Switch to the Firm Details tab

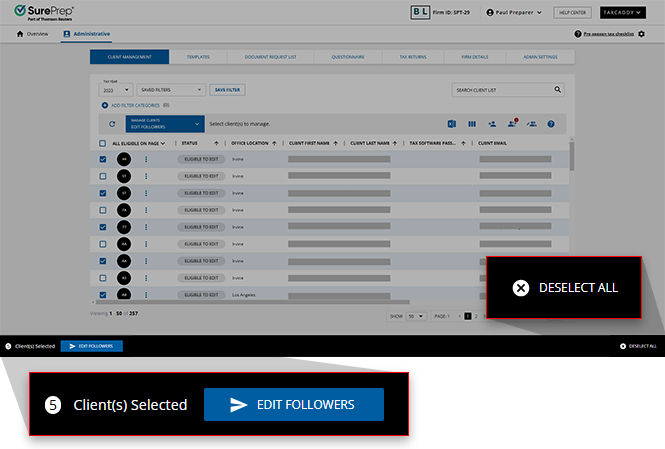click(475, 57)
